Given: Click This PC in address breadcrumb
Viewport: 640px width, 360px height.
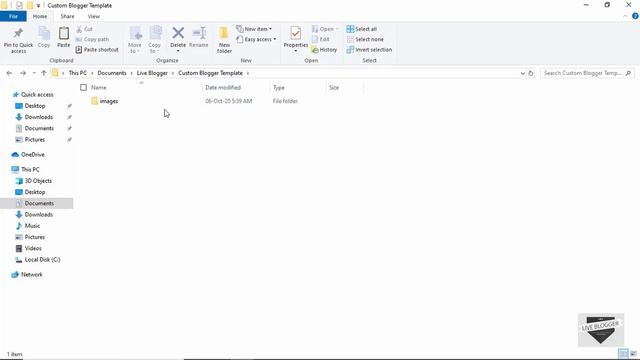Looking at the screenshot, I should click(78, 73).
